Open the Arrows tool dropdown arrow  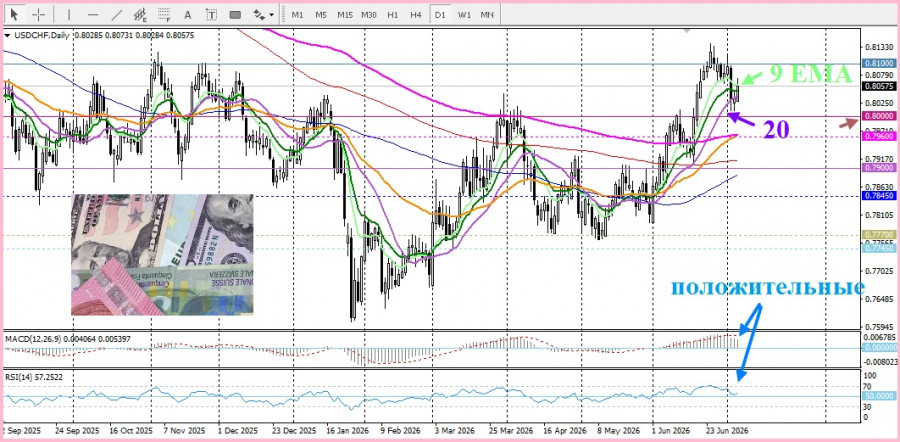(x=271, y=15)
